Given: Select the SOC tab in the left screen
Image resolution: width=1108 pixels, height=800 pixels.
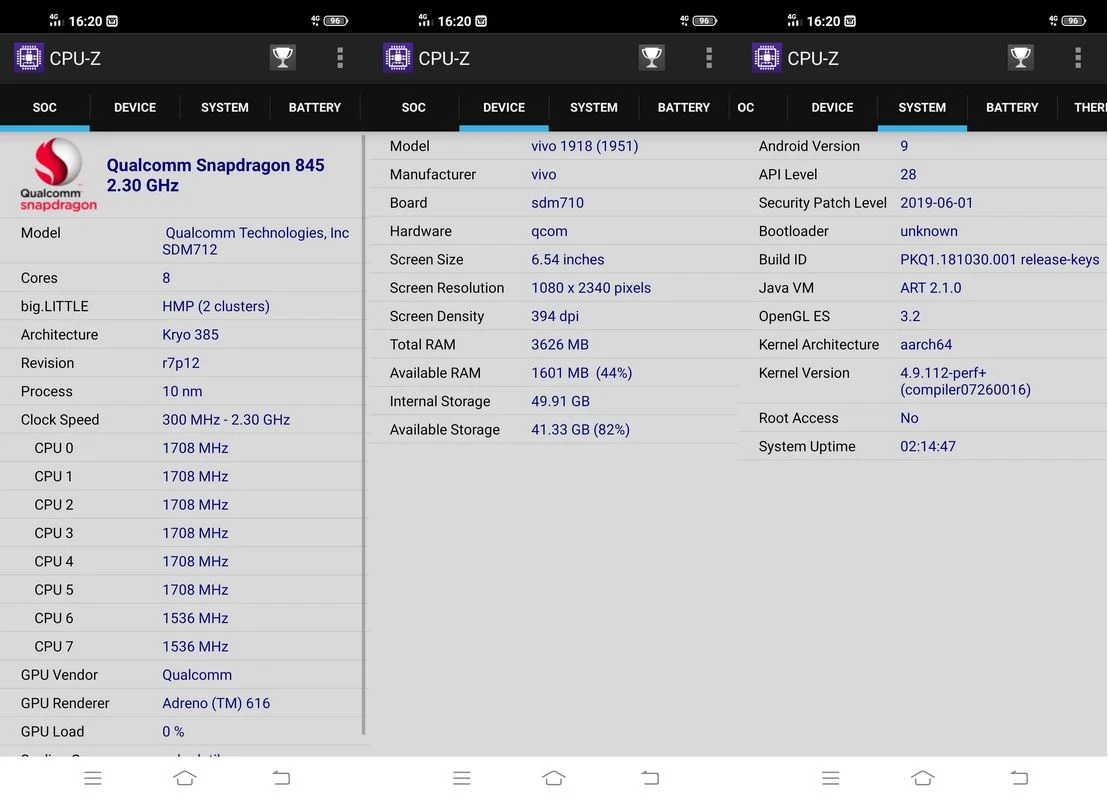Looking at the screenshot, I should [x=45, y=107].
